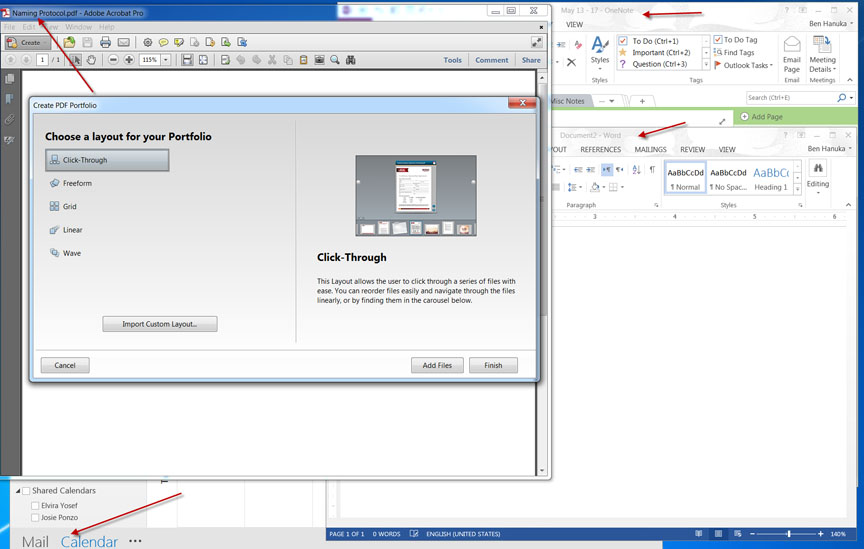Open the Acrobat gear settings icon
The width and height of the screenshot is (864, 549).
click(x=147, y=42)
